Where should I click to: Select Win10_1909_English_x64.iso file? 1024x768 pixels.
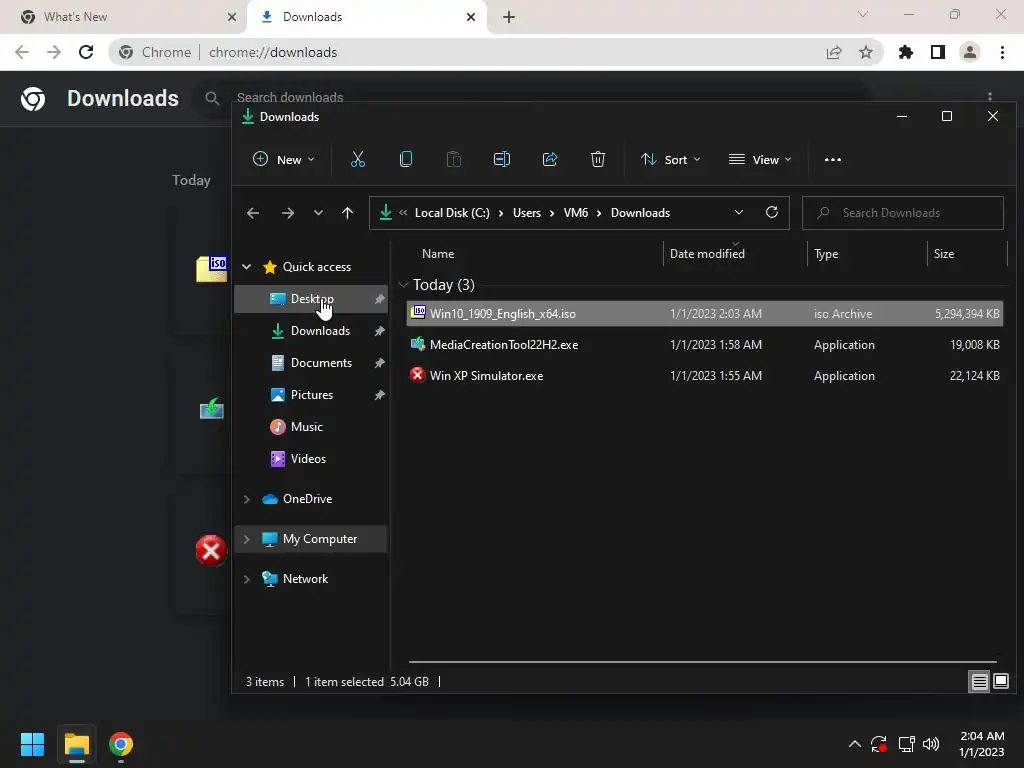pyautogui.click(x=705, y=314)
